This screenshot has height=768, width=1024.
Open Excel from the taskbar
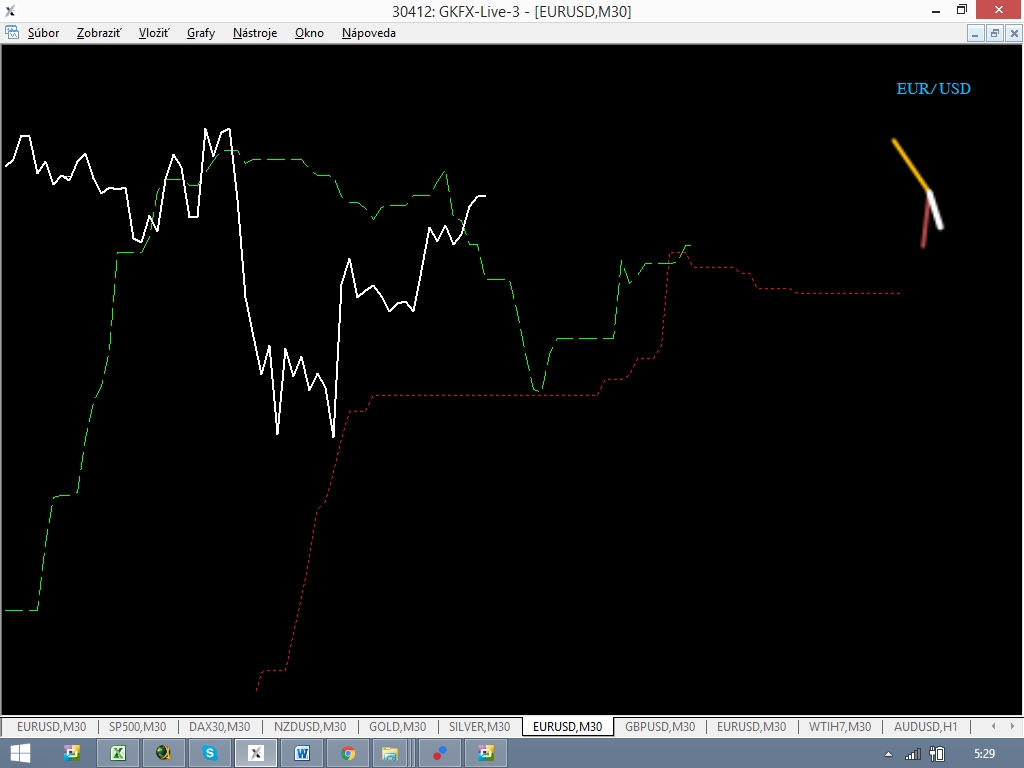(118, 753)
